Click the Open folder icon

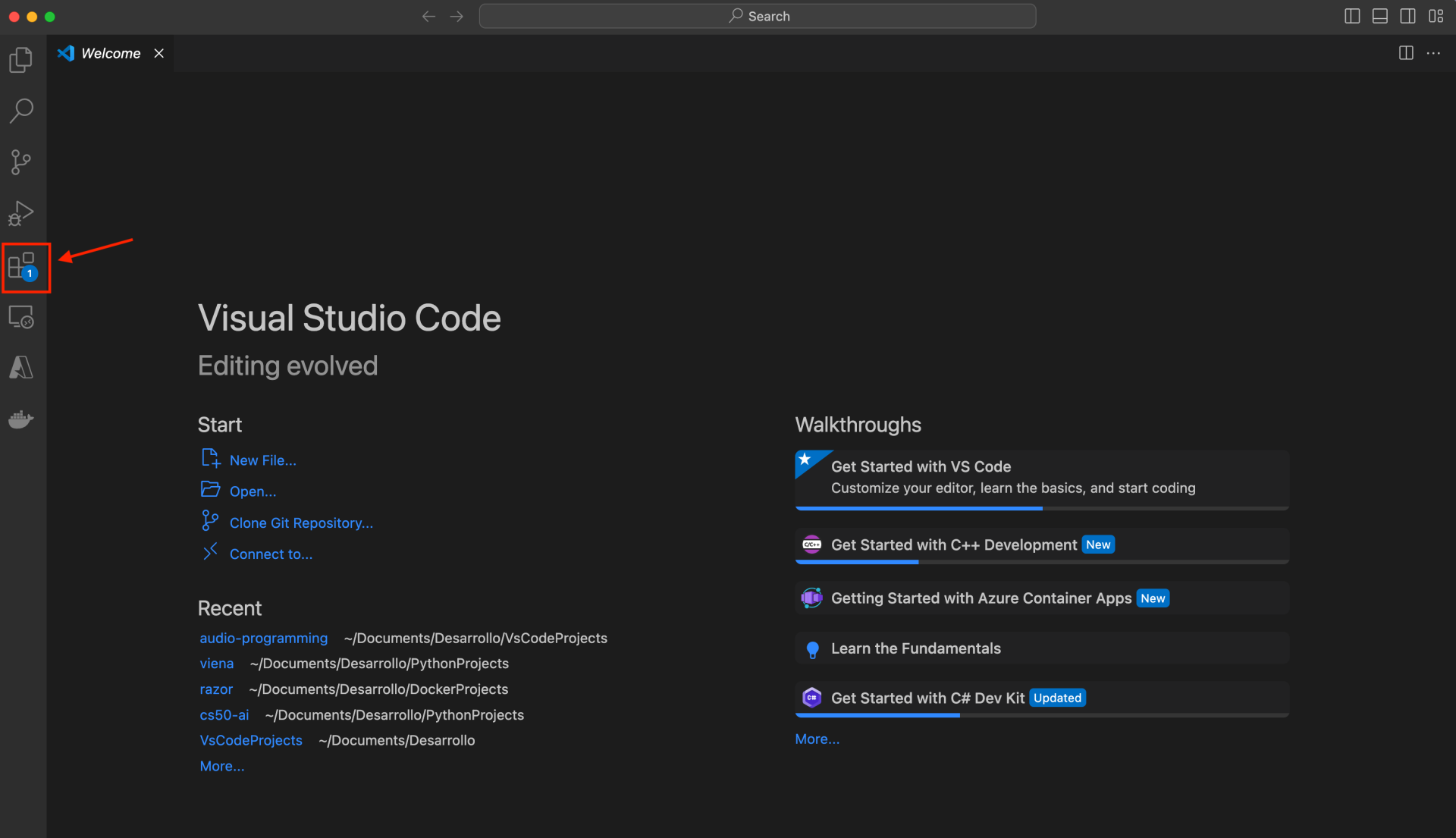coord(210,490)
